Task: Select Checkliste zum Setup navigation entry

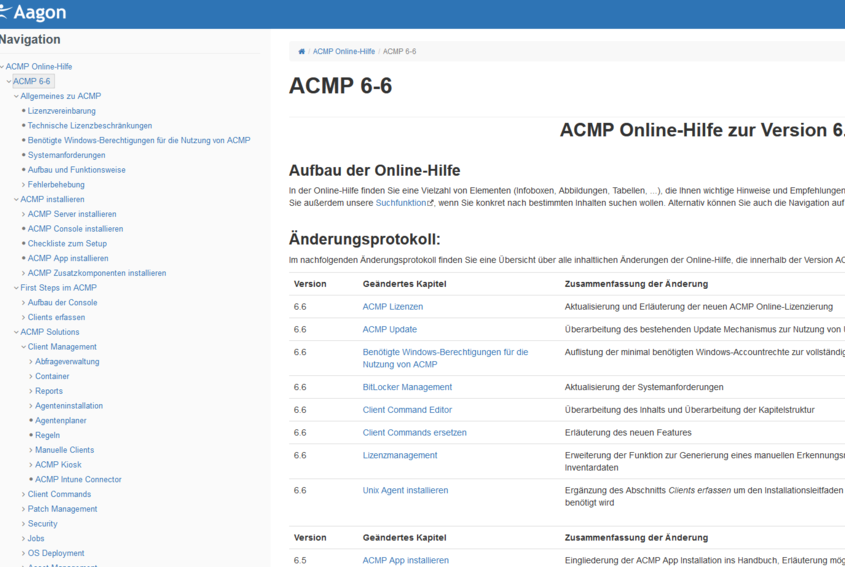Action: (x=67, y=244)
